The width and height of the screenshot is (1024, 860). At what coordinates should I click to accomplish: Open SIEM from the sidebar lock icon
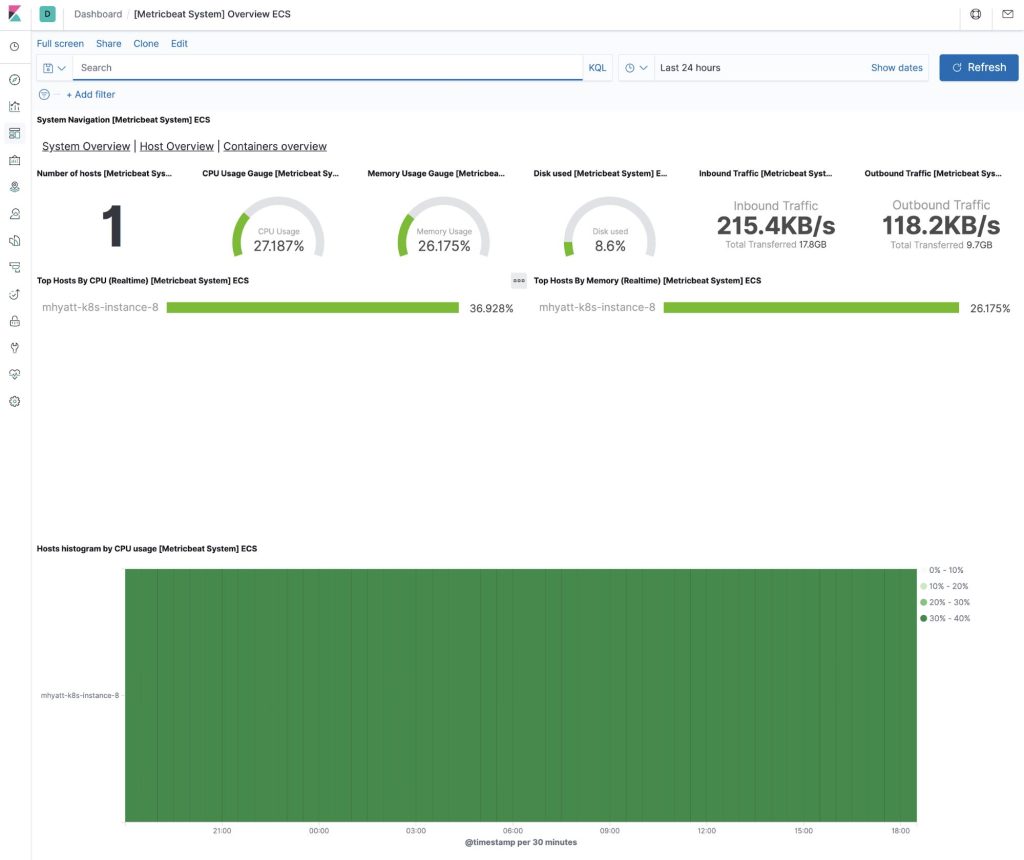click(x=14, y=321)
